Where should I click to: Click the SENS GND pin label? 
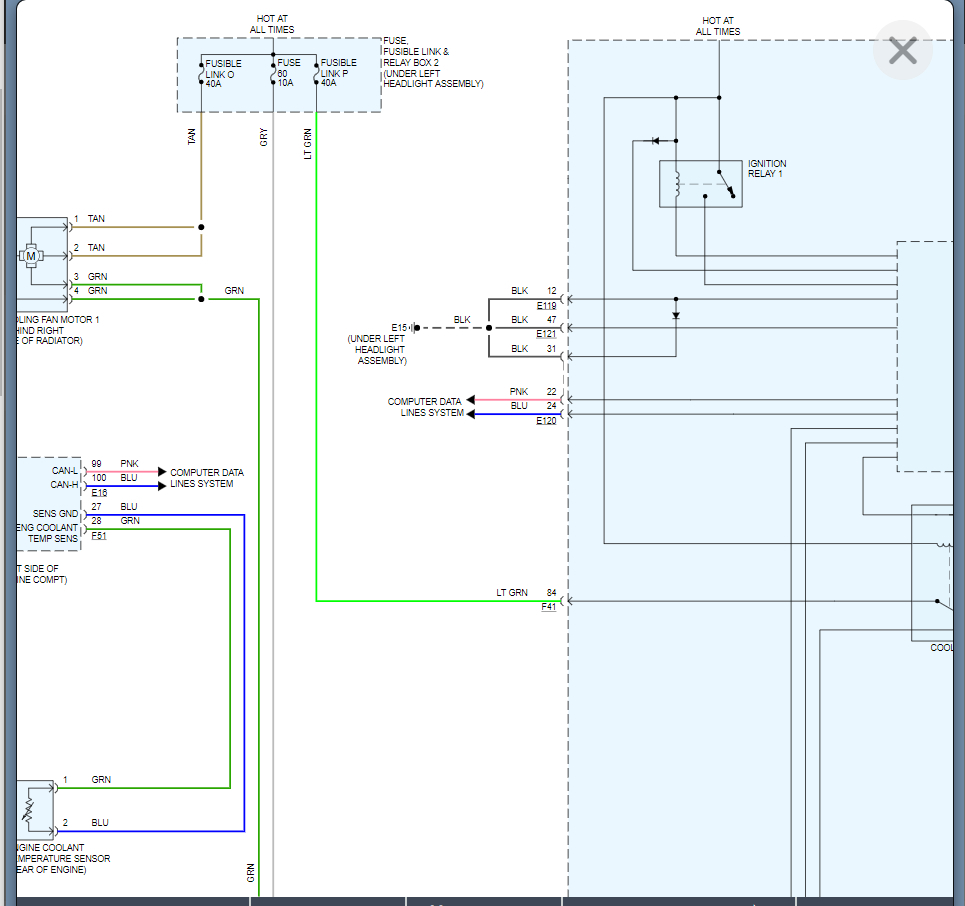click(x=55, y=514)
